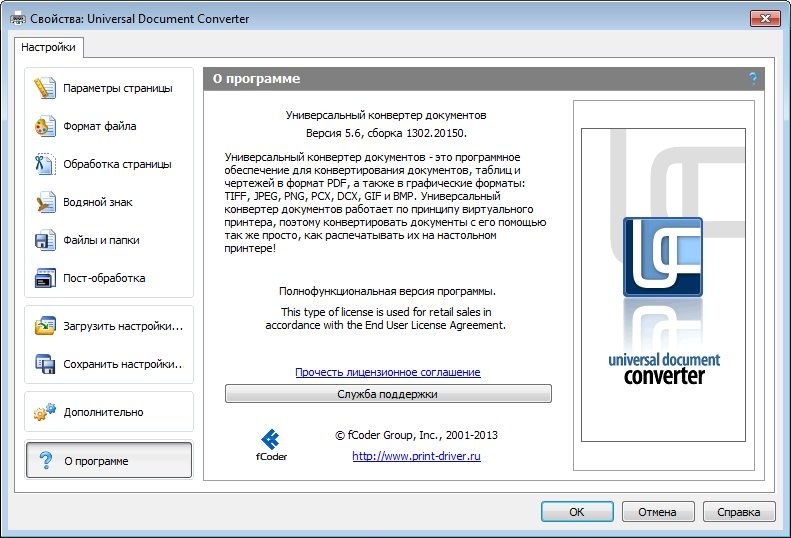Click the Files and folders floppy icon

[45, 240]
